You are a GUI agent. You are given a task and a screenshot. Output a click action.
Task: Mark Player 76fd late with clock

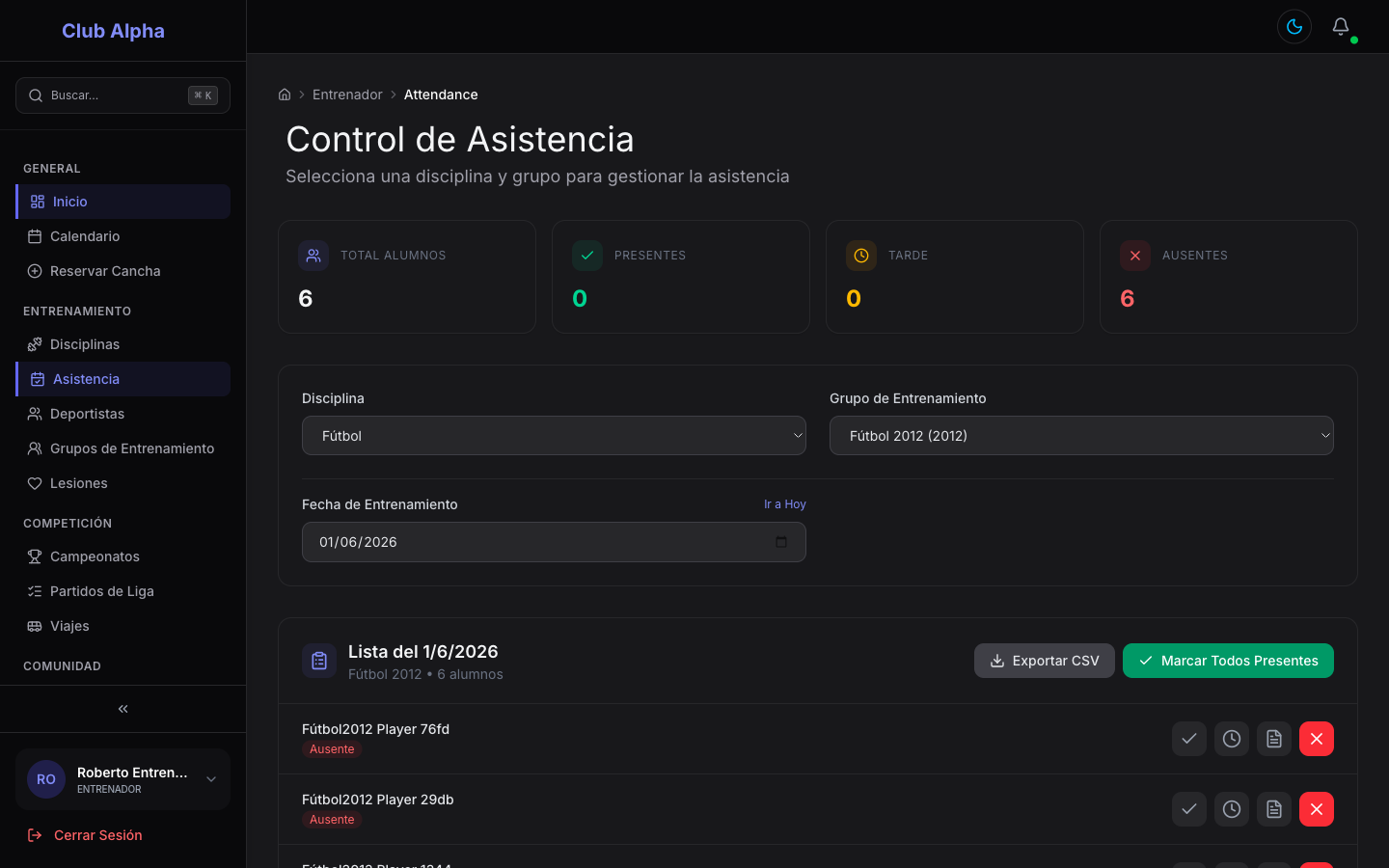coord(1232,739)
